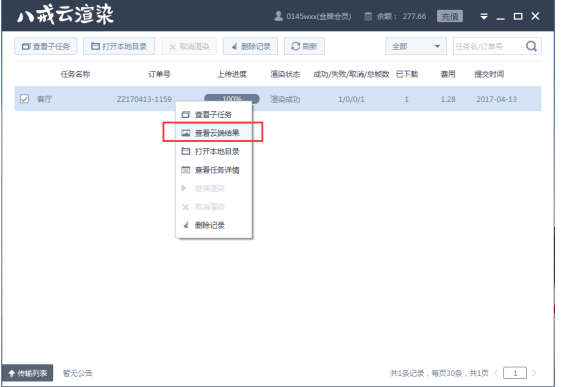This screenshot has width=561, height=387.
Task: Click the user account icon in the title bar
Action: point(278,16)
